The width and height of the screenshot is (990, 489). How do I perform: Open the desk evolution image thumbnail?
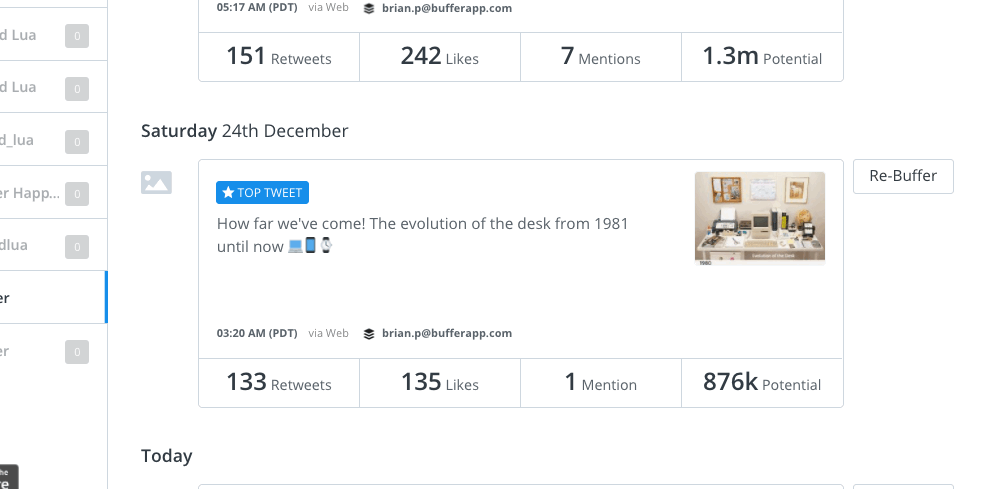pyautogui.click(x=760, y=218)
